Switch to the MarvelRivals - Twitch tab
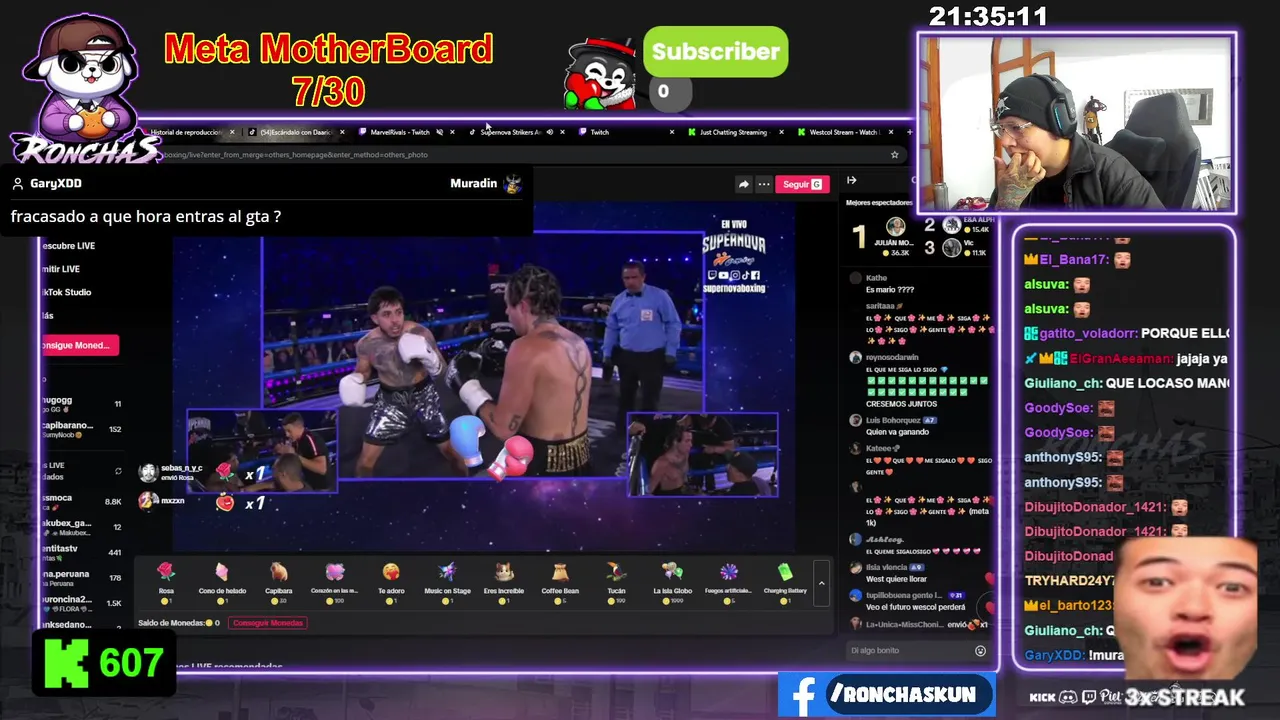This screenshot has height=720, width=1280. point(399,132)
